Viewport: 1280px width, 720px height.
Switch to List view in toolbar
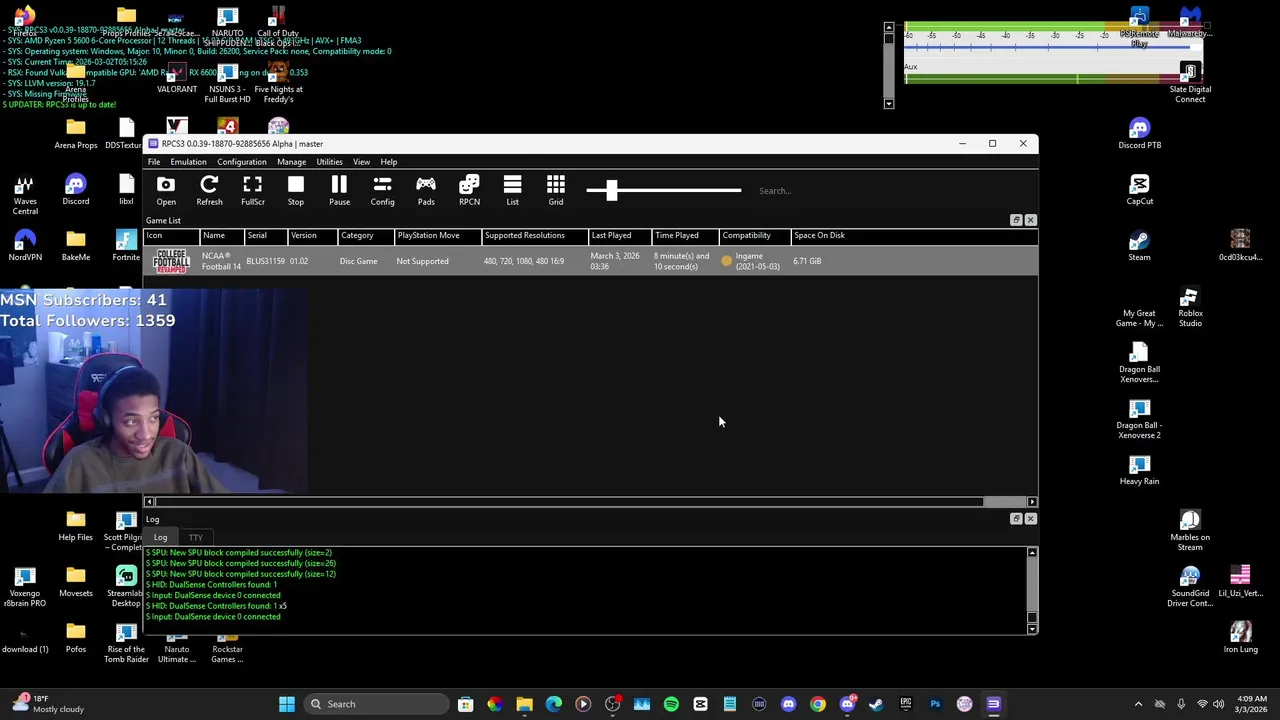point(512,190)
